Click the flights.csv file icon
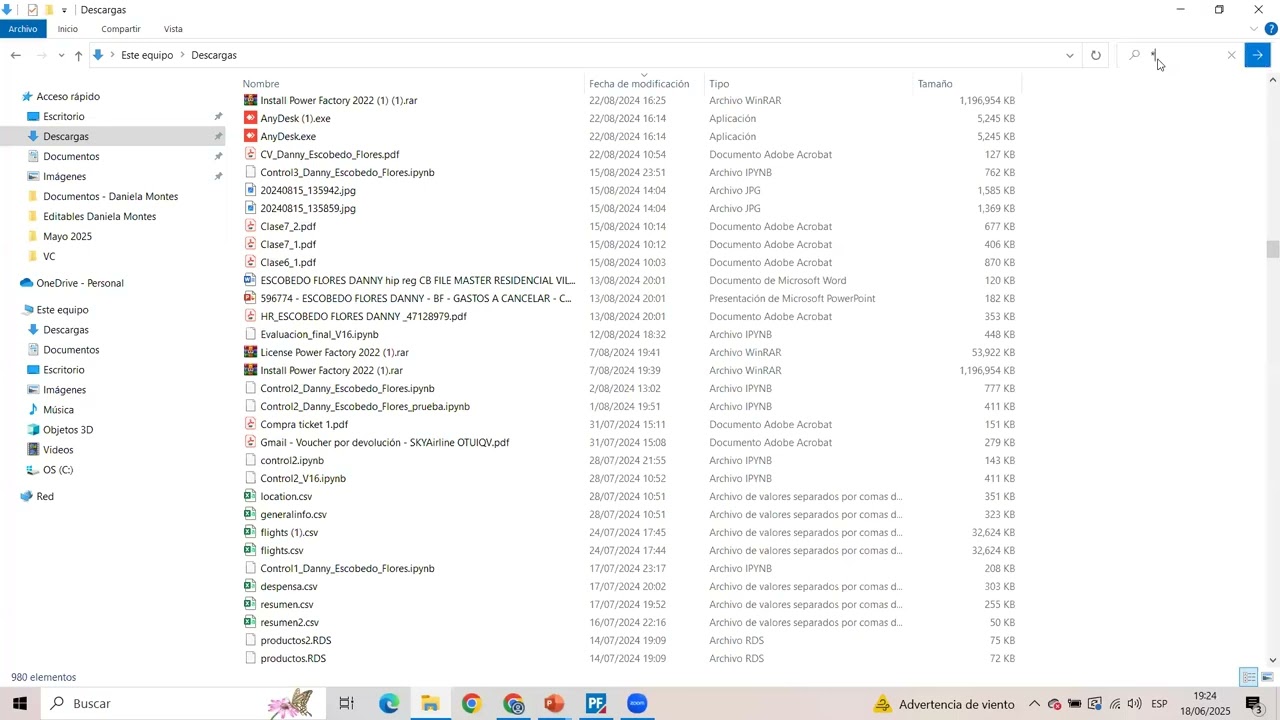Viewport: 1280px width, 720px height. [x=251, y=550]
